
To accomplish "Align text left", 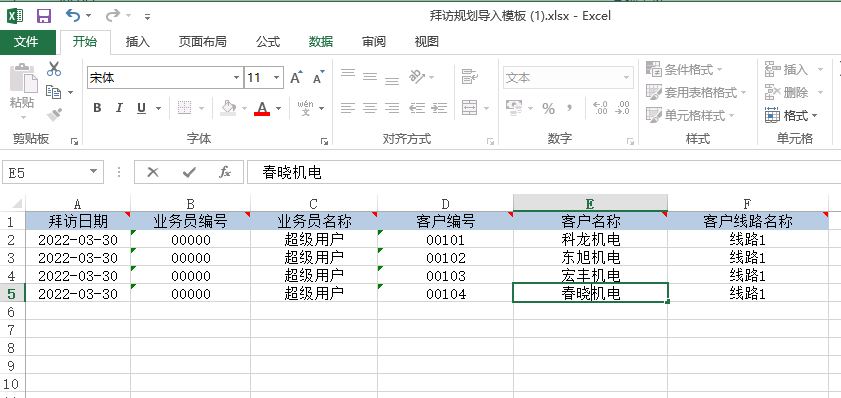I will [x=348, y=108].
